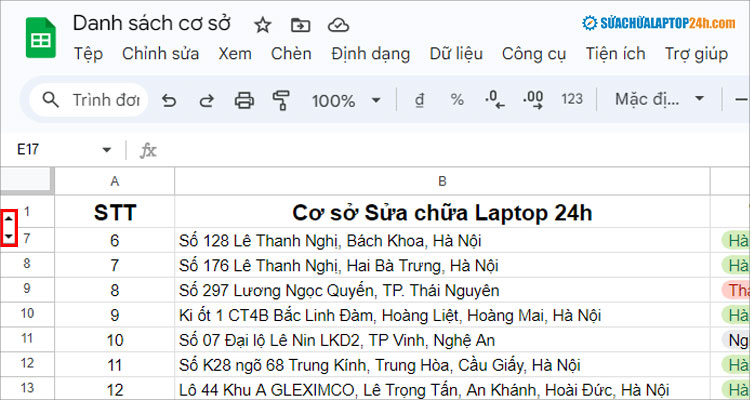Select STT cell with value 8
The width and height of the screenshot is (750, 400).
coord(115,290)
